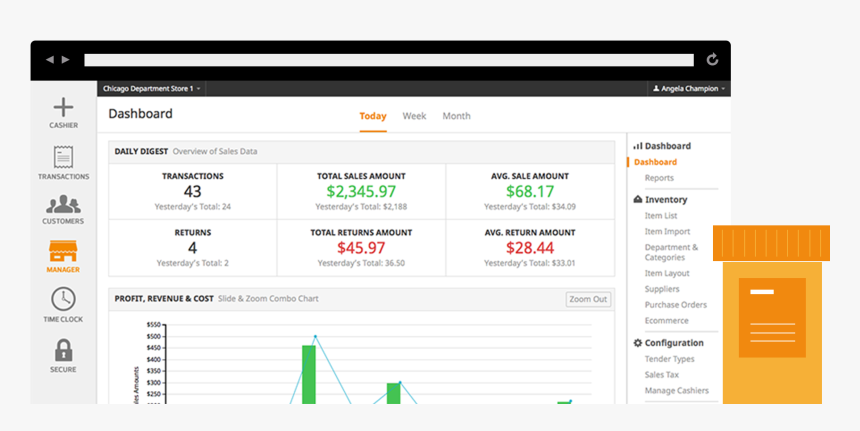Open the Tender Types link
The height and width of the screenshot is (431, 860).
click(x=670, y=359)
